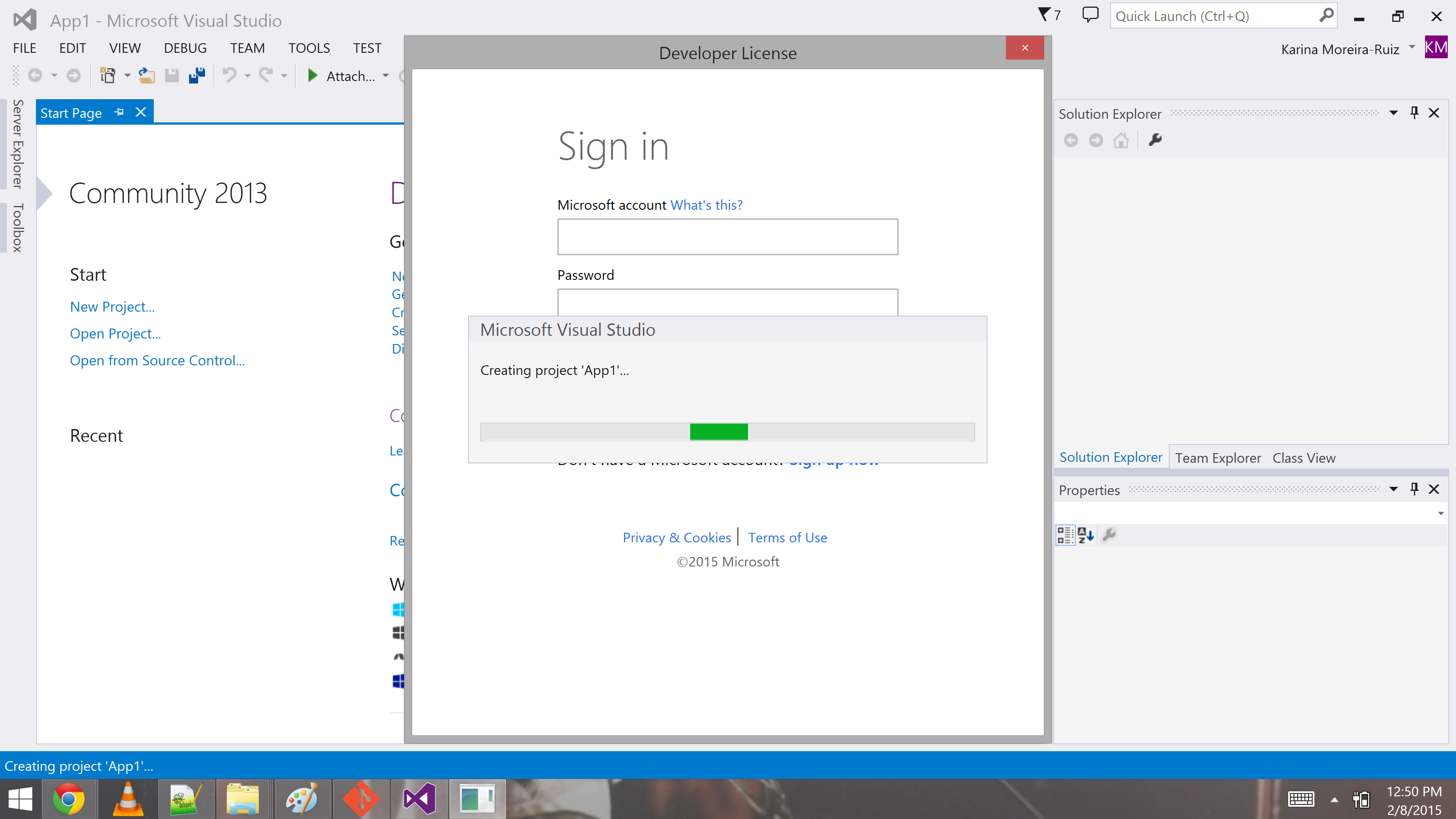The height and width of the screenshot is (819, 1456).
Task: Click the notifications flag icon
Action: [x=1044, y=15]
